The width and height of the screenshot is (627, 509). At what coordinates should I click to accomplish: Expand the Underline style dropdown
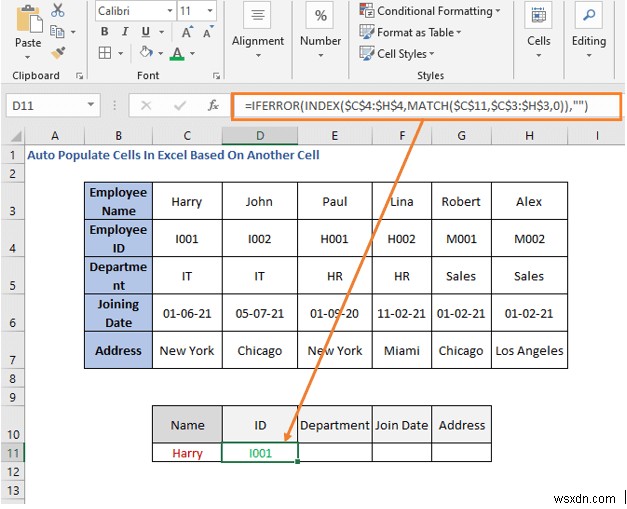point(162,32)
